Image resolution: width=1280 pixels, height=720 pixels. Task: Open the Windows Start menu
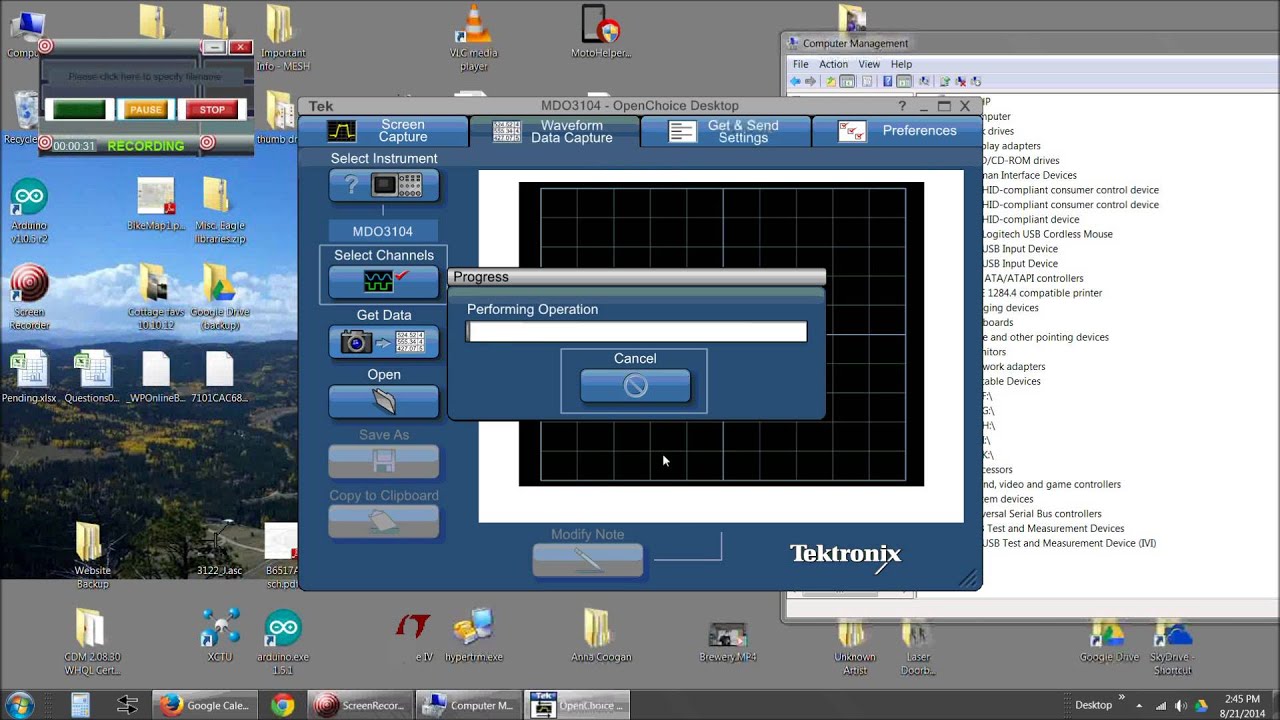pyautogui.click(x=20, y=705)
